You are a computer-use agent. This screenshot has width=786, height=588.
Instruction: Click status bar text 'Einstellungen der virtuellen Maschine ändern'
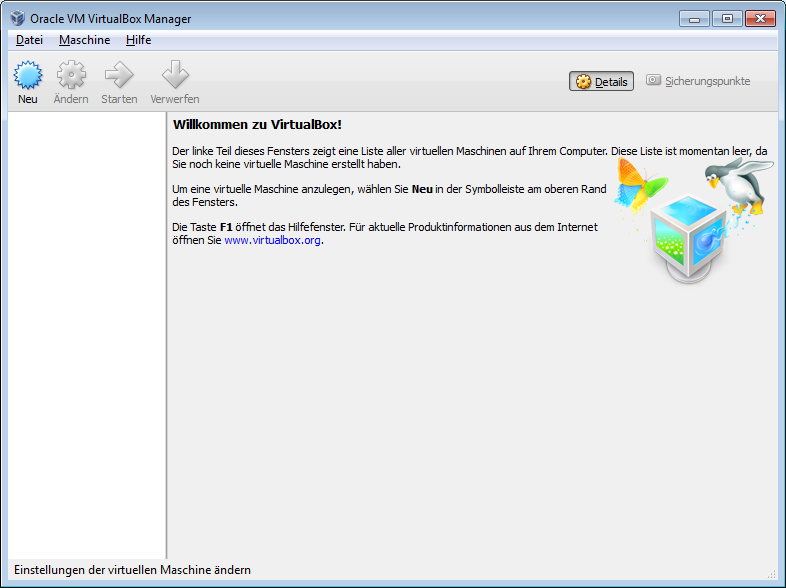tap(132, 570)
